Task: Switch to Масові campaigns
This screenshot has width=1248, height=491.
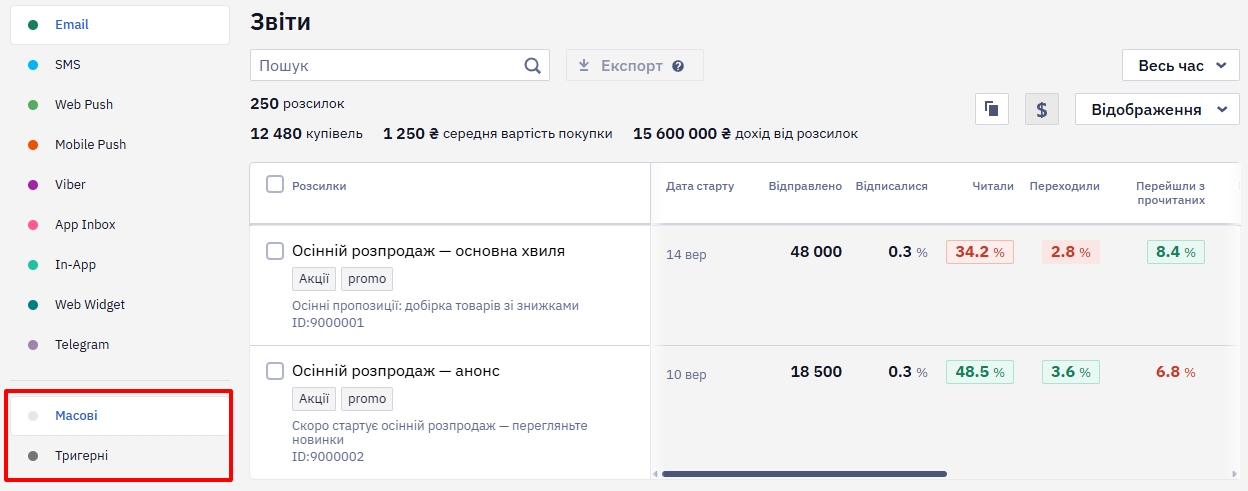Action: [120, 415]
